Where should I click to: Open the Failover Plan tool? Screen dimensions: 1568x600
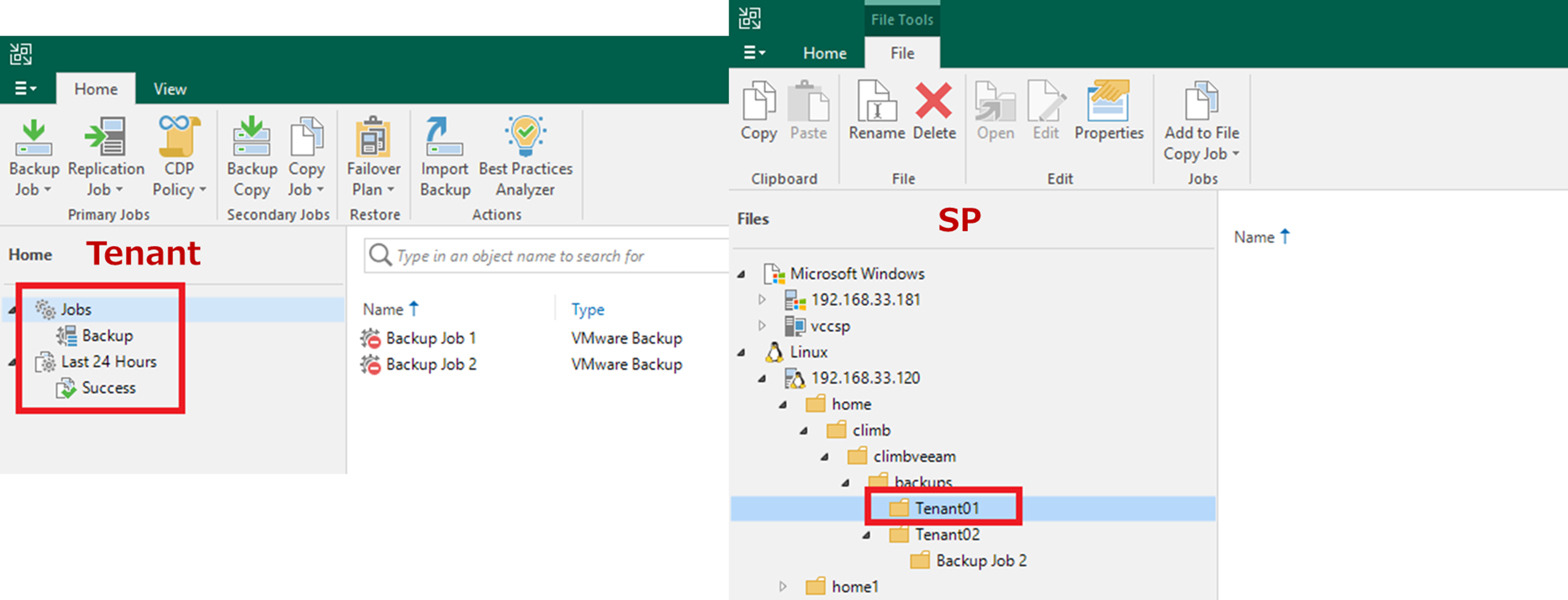373,157
